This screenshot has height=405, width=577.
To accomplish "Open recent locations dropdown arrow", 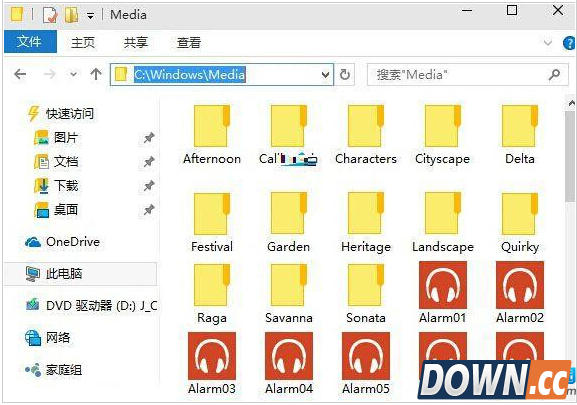I will (x=73, y=74).
